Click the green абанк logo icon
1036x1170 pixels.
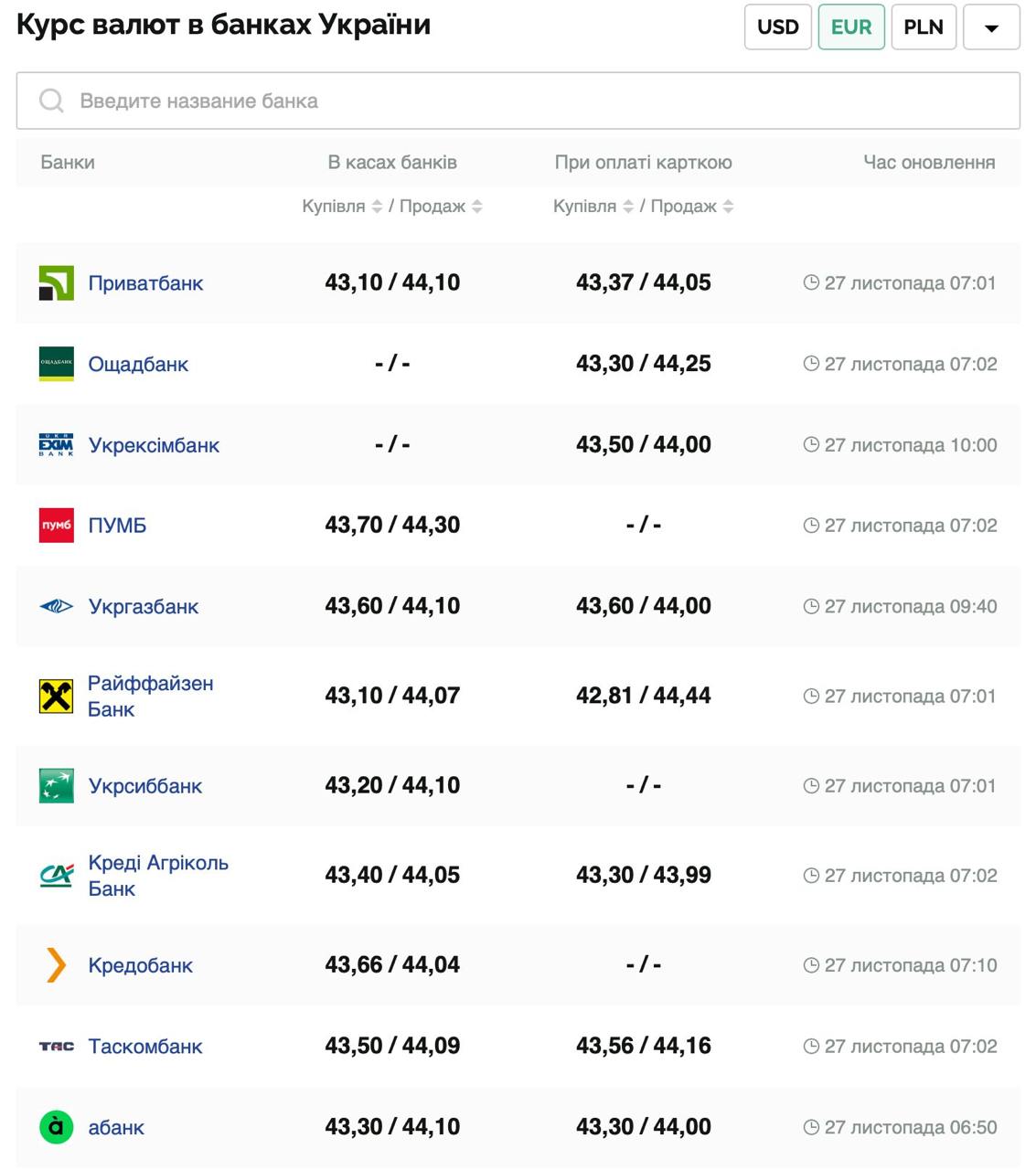[x=56, y=1127]
